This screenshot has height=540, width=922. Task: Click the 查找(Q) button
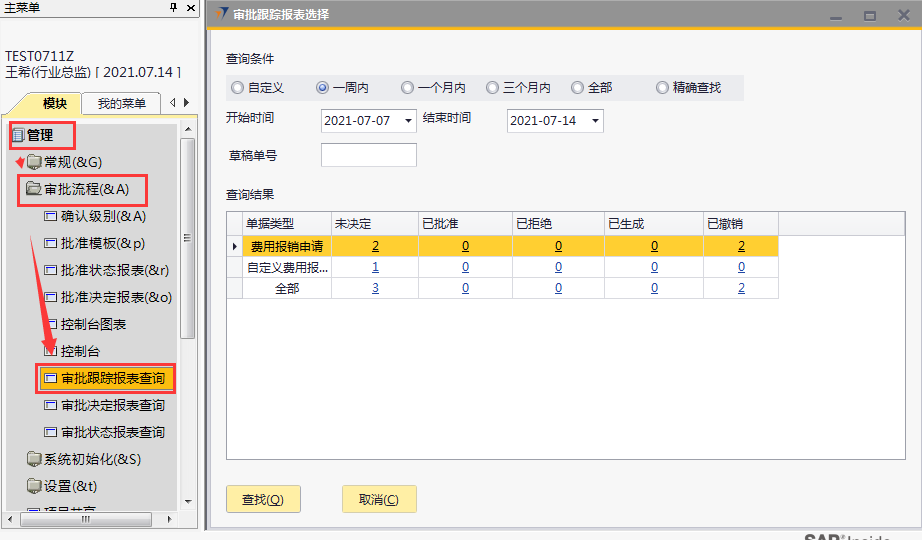click(263, 500)
